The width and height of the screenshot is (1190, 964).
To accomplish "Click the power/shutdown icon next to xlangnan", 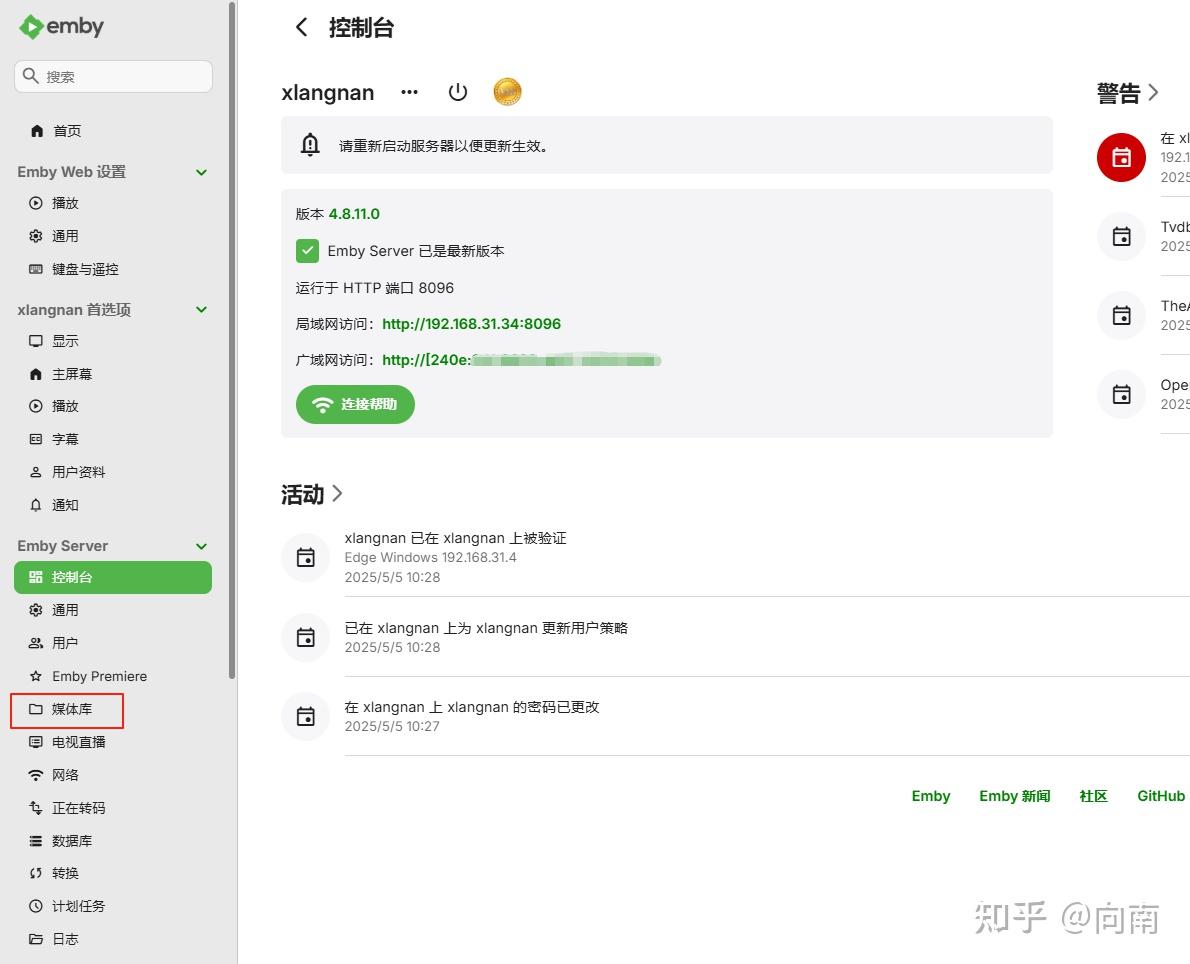I will 457,91.
